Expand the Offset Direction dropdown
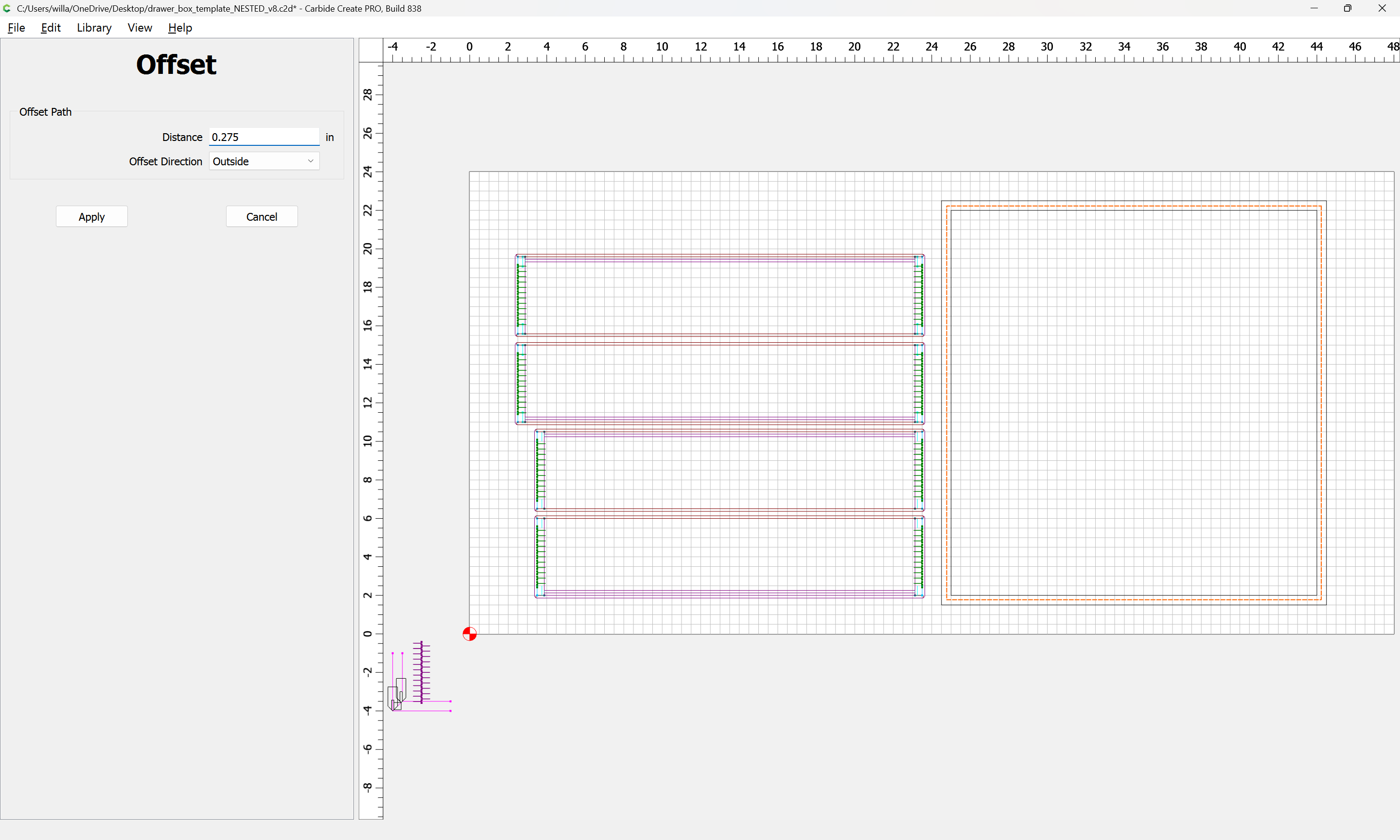 (263, 161)
